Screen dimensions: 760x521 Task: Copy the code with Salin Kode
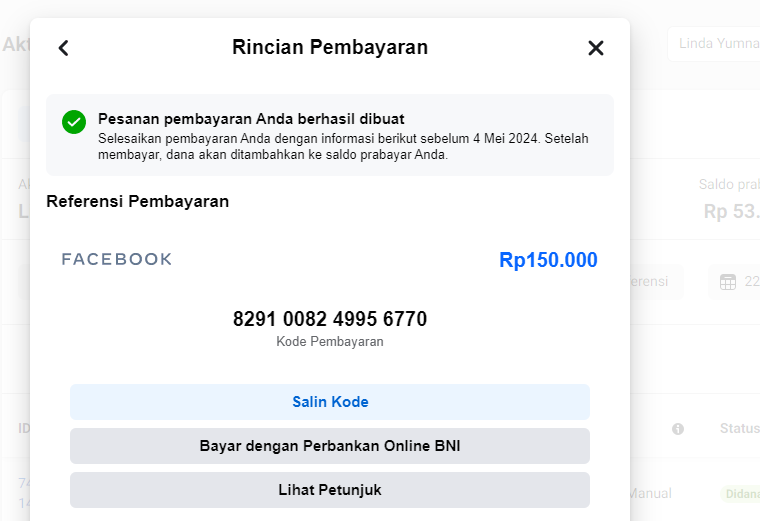(330, 402)
